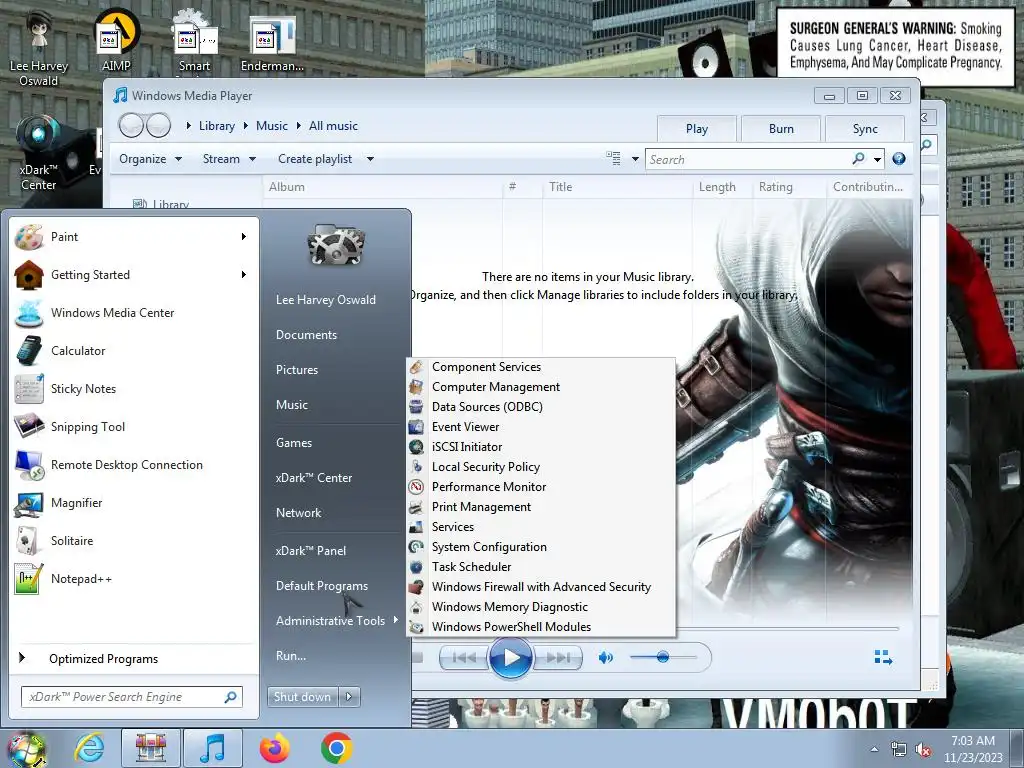
Task: Switch to the Play tab
Action: point(697,129)
